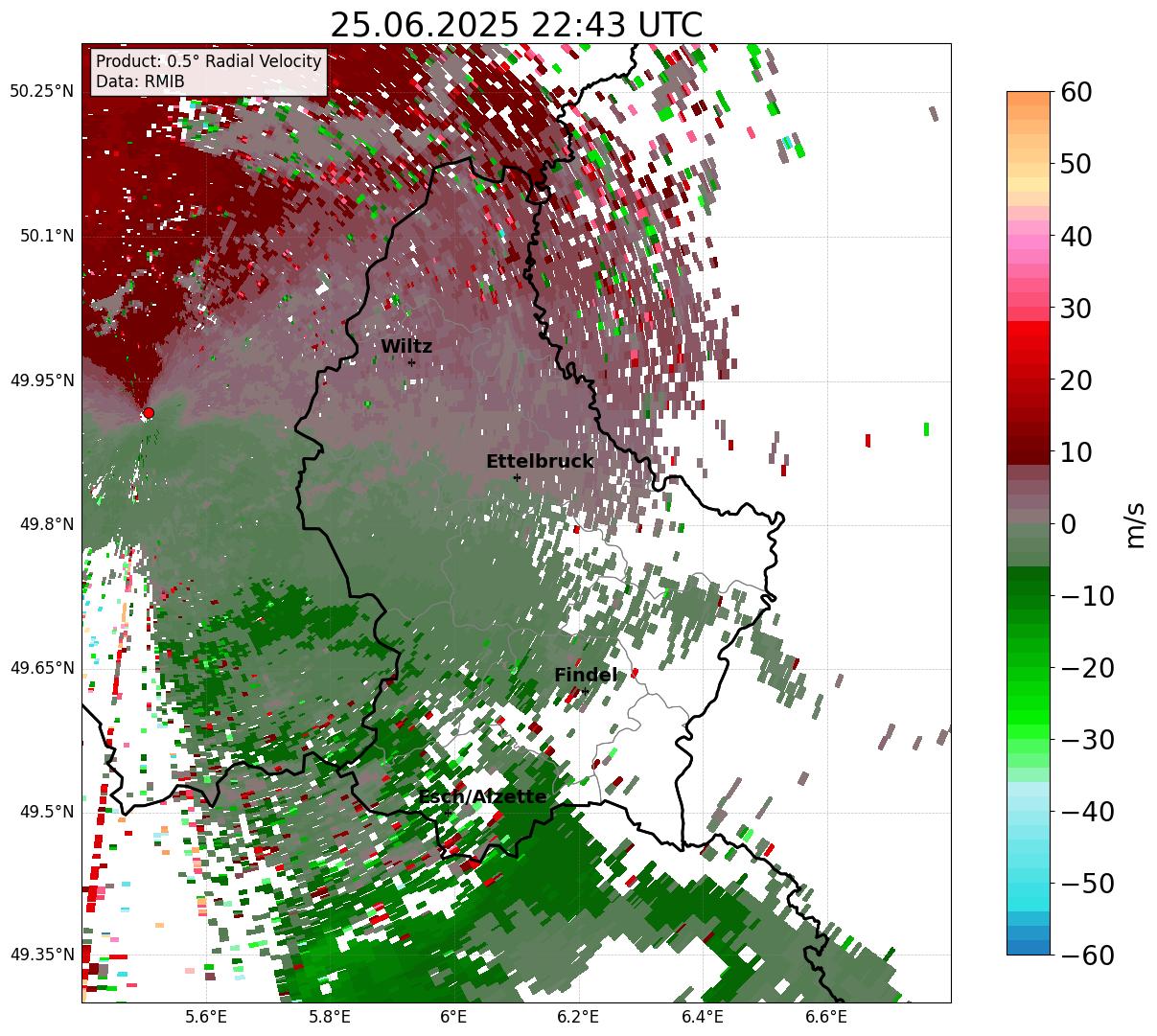Select the Ettelbruck city label
The width and height of the screenshot is (1157, 1036).
tap(540, 462)
